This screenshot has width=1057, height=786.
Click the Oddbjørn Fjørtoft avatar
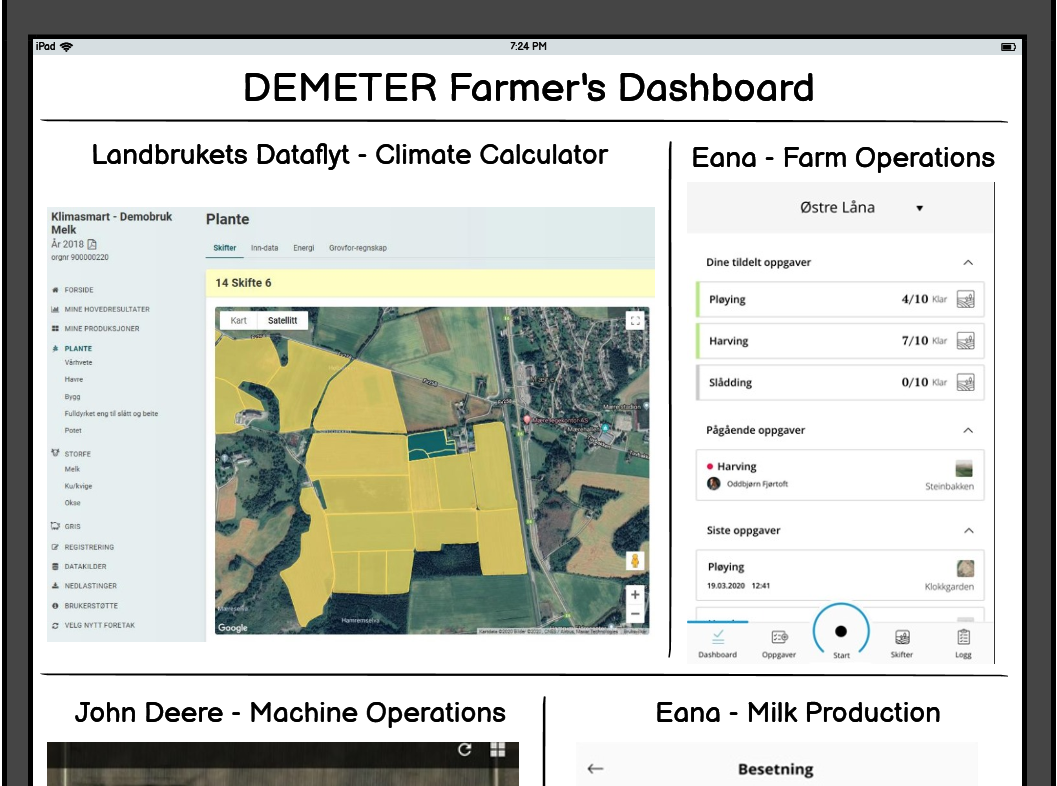[x=713, y=483]
